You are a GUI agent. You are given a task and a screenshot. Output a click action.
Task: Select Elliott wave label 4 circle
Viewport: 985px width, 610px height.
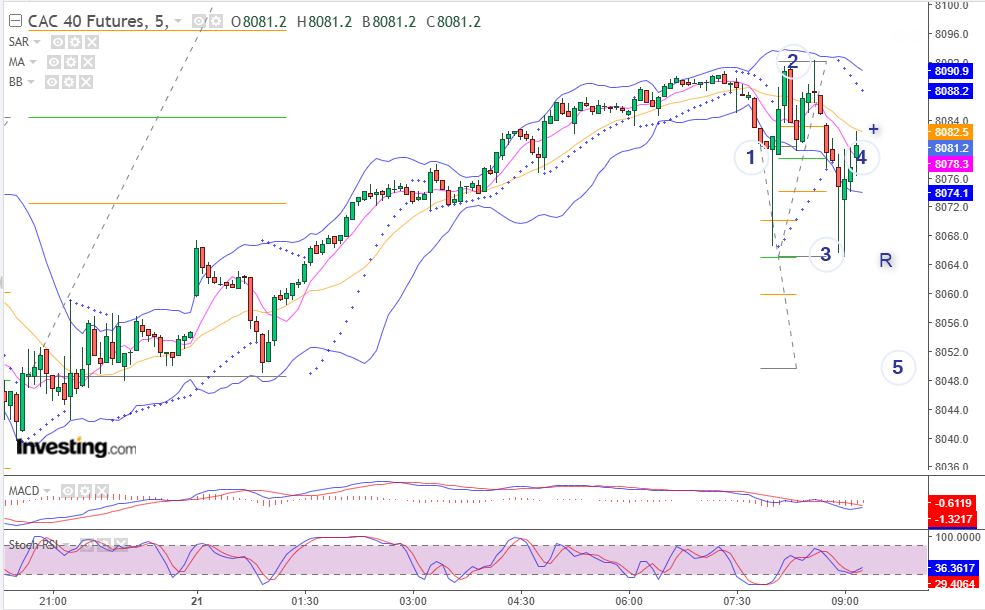[x=862, y=157]
